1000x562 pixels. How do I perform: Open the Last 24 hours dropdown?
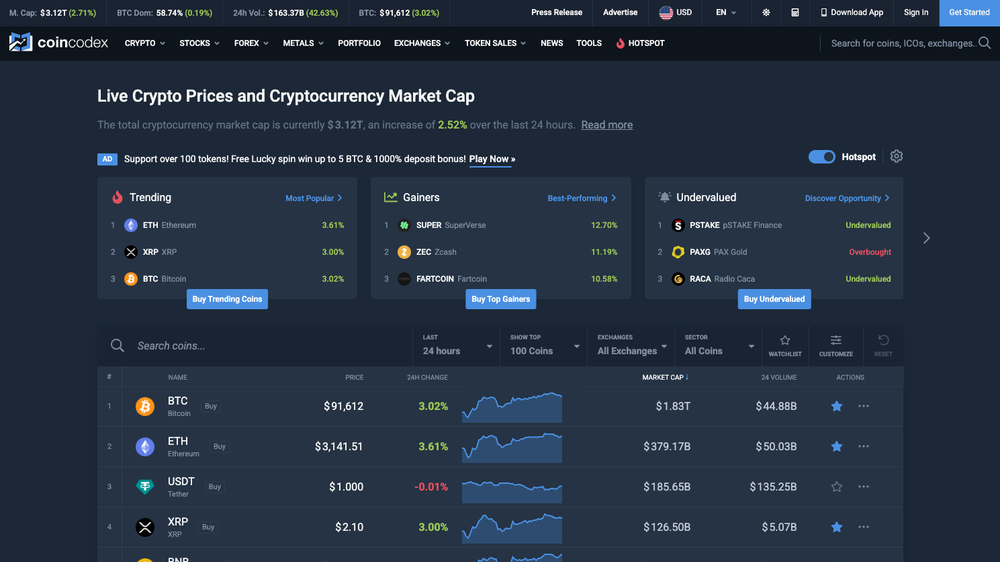coord(457,345)
